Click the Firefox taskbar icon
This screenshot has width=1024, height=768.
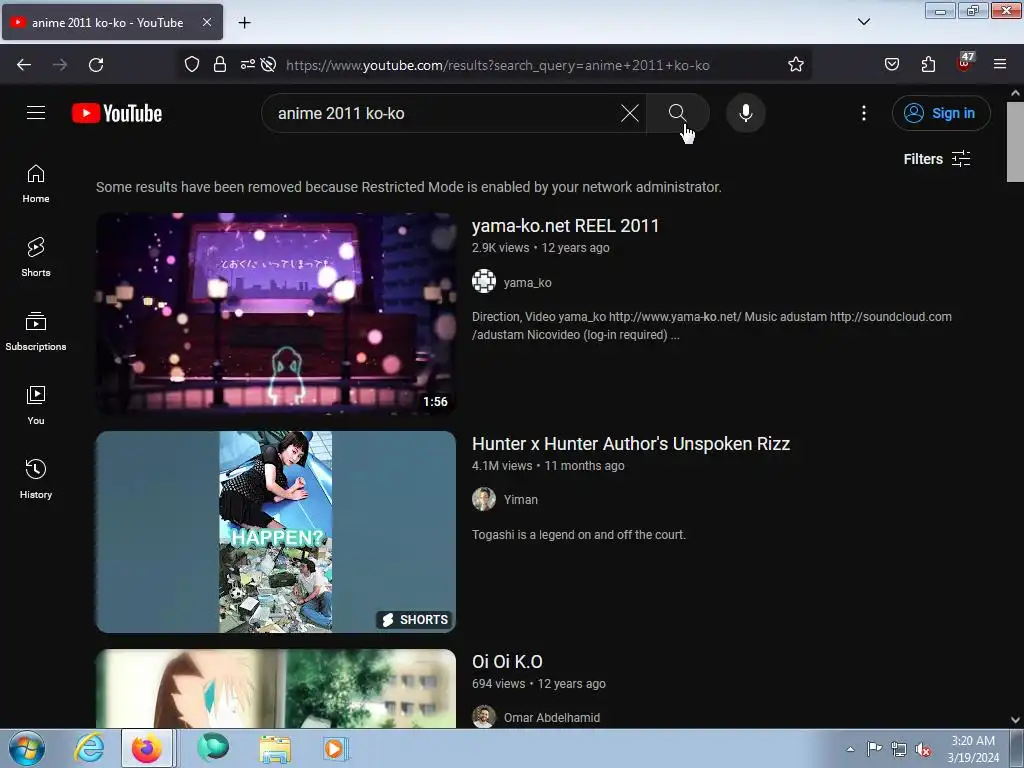point(147,748)
